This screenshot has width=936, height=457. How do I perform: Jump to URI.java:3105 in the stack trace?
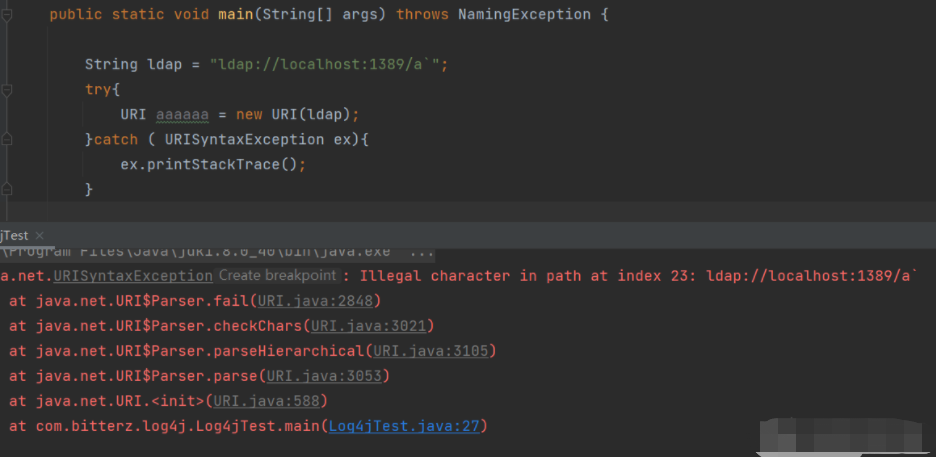434,350
